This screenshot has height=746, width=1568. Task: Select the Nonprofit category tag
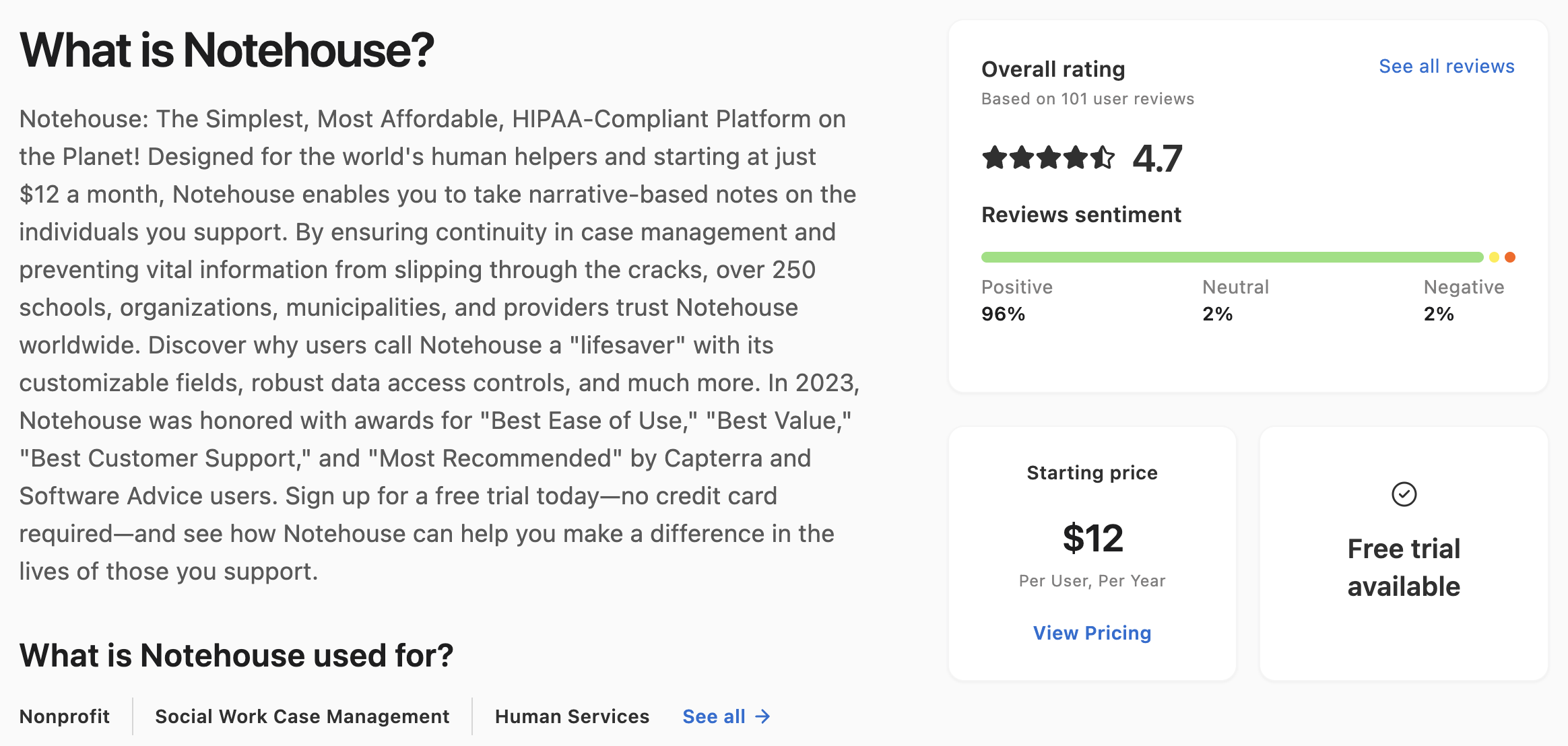[x=65, y=716]
